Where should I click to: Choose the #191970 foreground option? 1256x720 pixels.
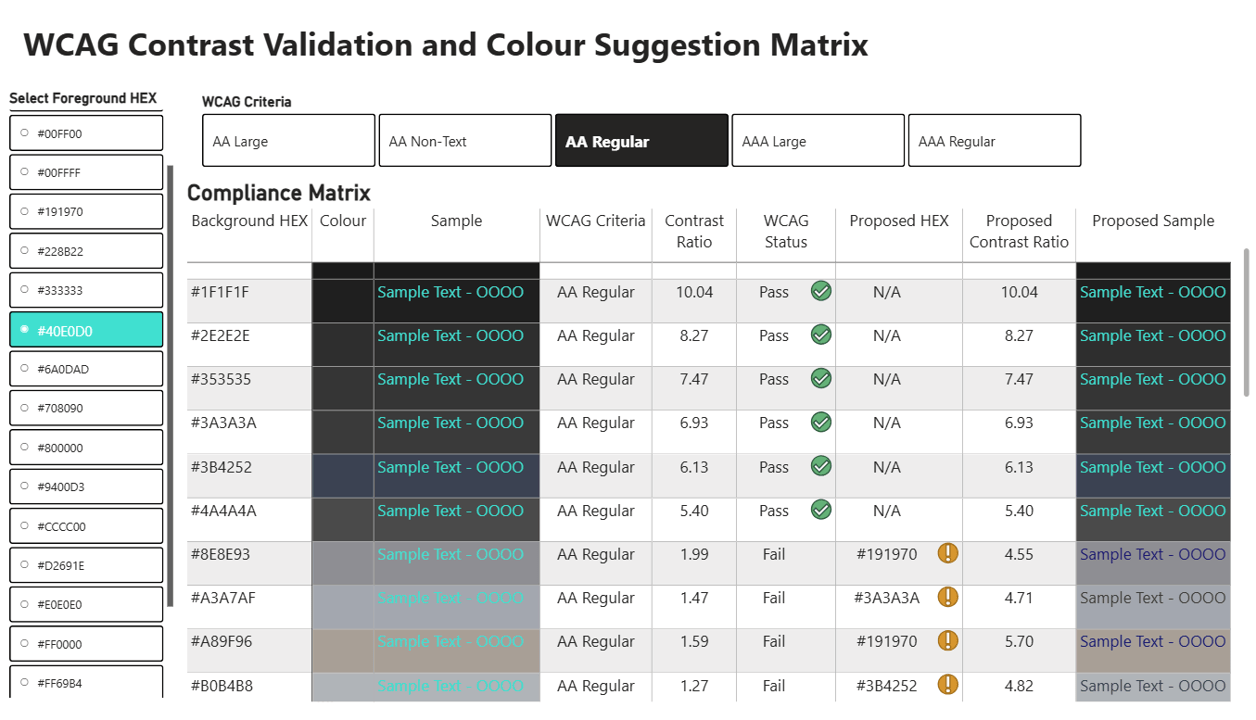[x=86, y=211]
